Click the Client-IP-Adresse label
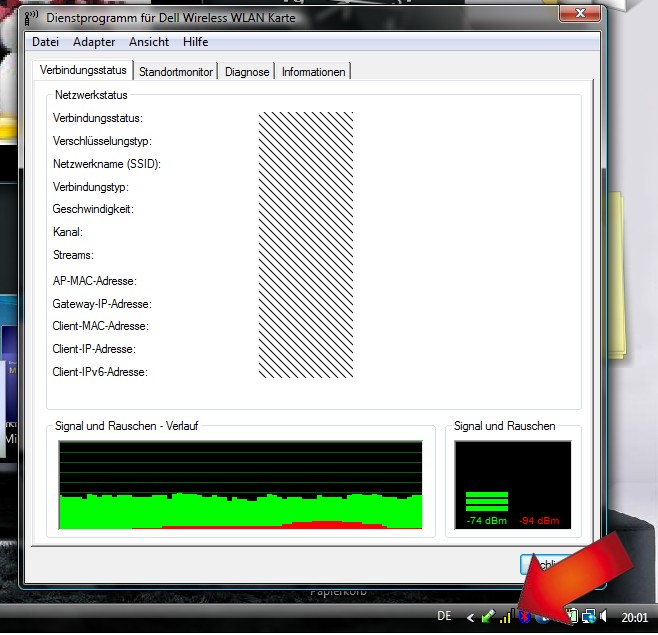 94,349
